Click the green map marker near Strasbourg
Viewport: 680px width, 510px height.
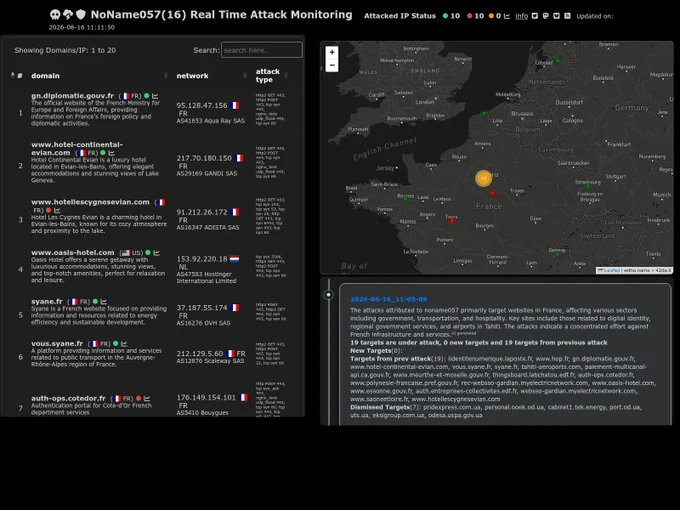click(x=588, y=186)
